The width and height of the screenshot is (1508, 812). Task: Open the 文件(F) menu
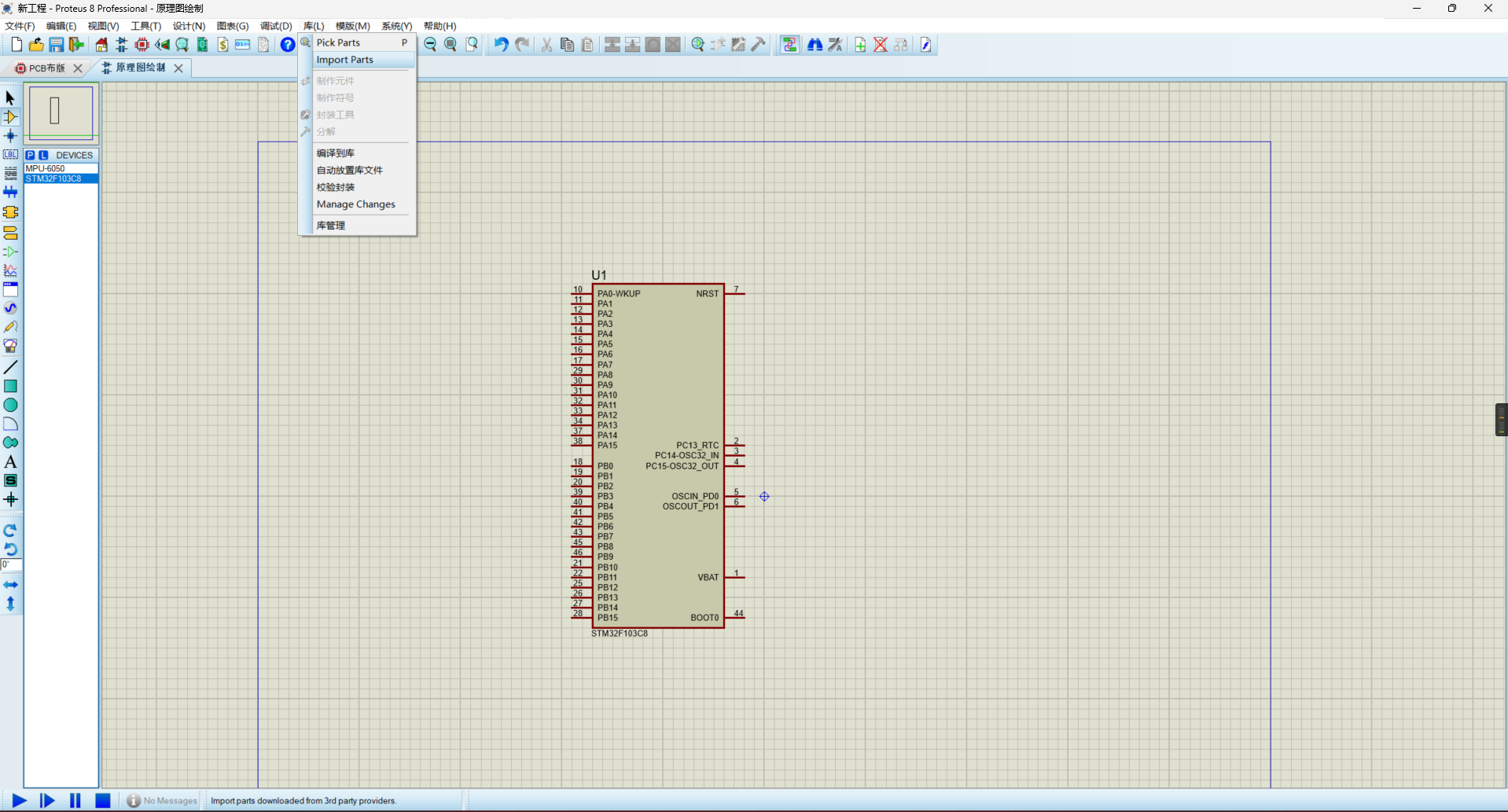pos(20,26)
